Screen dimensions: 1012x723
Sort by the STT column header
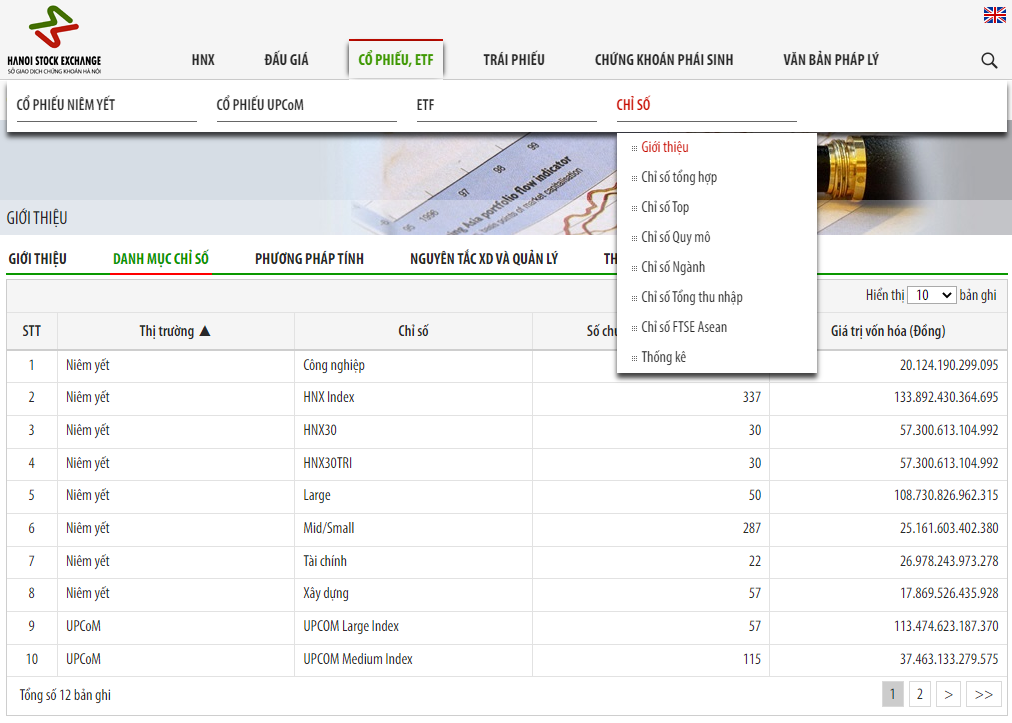32,331
